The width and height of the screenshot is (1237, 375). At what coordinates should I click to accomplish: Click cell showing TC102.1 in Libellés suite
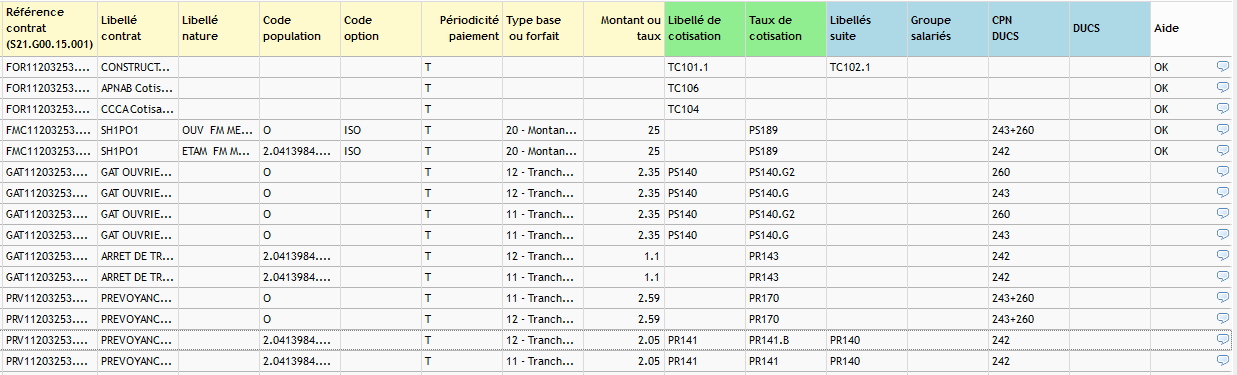click(867, 67)
